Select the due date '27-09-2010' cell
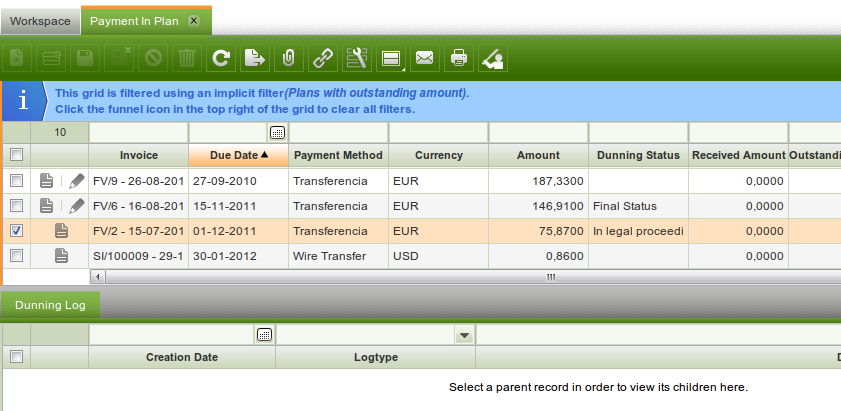 click(239, 181)
